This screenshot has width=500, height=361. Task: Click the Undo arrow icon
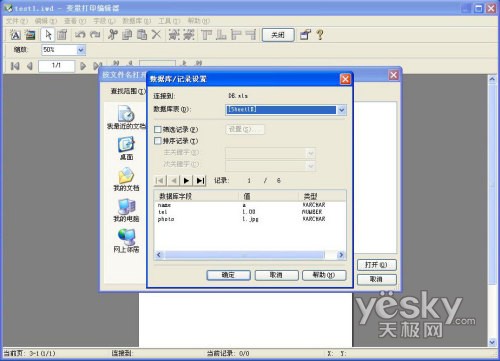pyautogui.click(x=80, y=35)
